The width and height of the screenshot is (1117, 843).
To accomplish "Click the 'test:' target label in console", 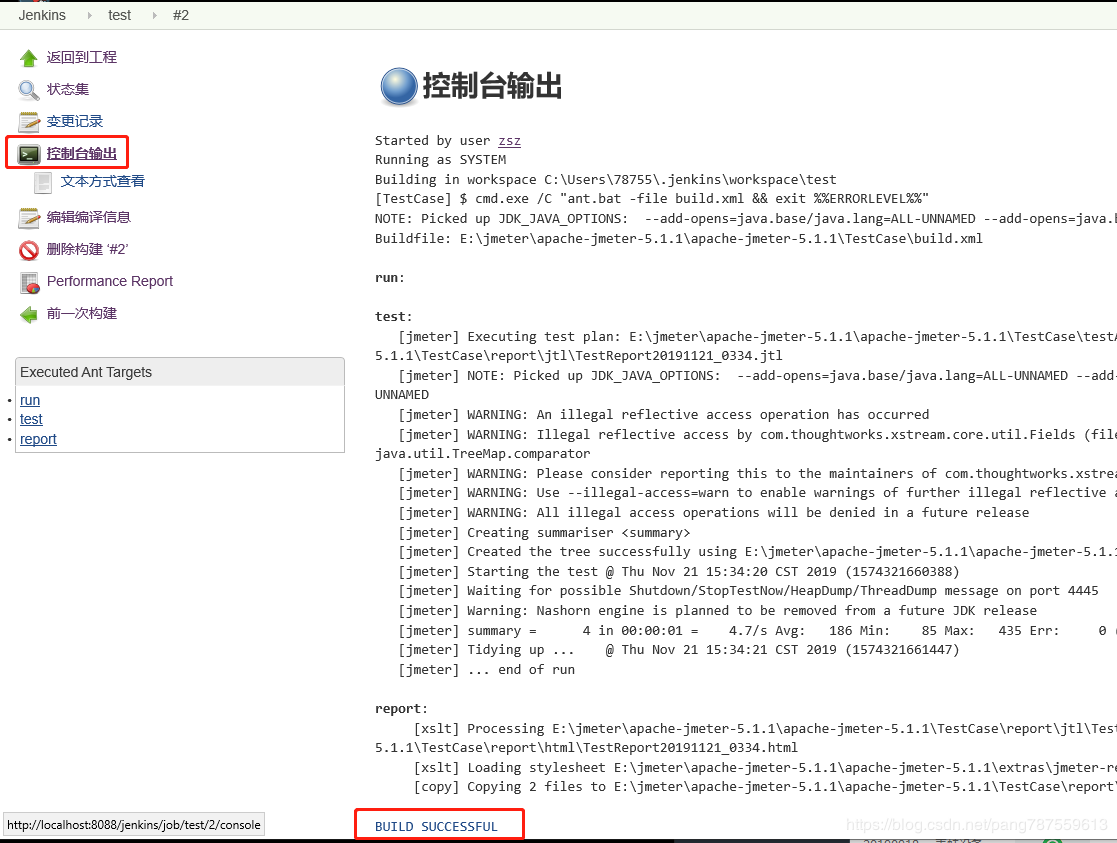I will 393,316.
